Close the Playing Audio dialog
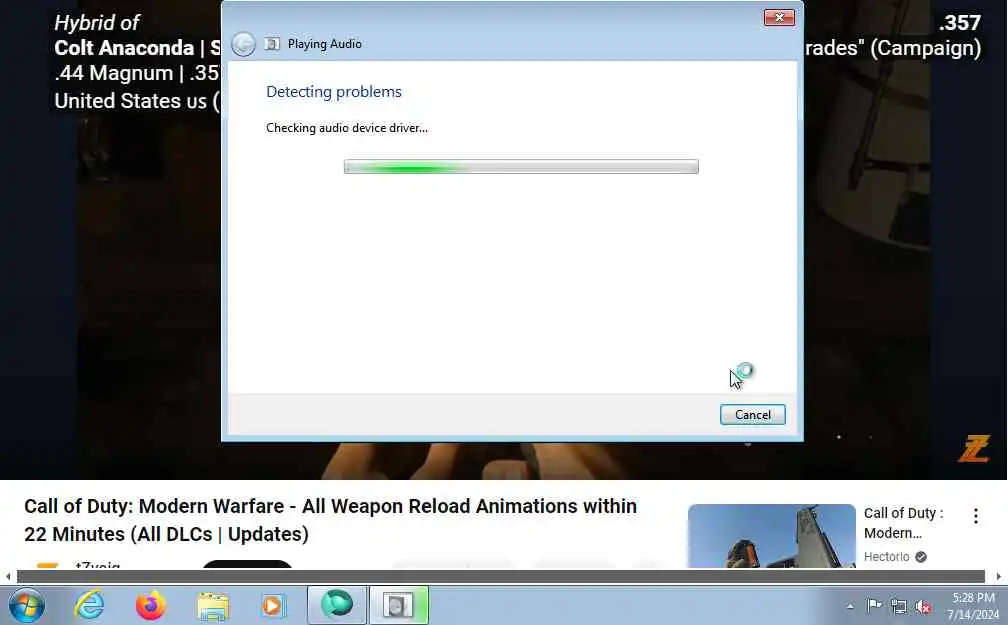 779,17
